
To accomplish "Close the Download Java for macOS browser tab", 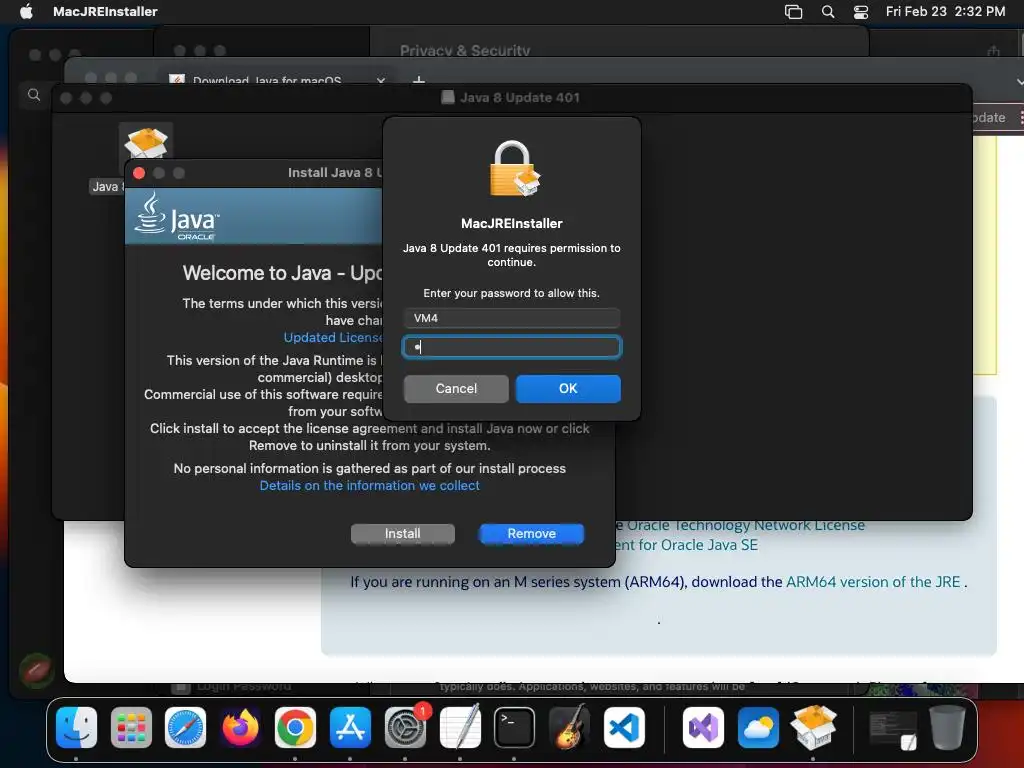I will click(381, 80).
